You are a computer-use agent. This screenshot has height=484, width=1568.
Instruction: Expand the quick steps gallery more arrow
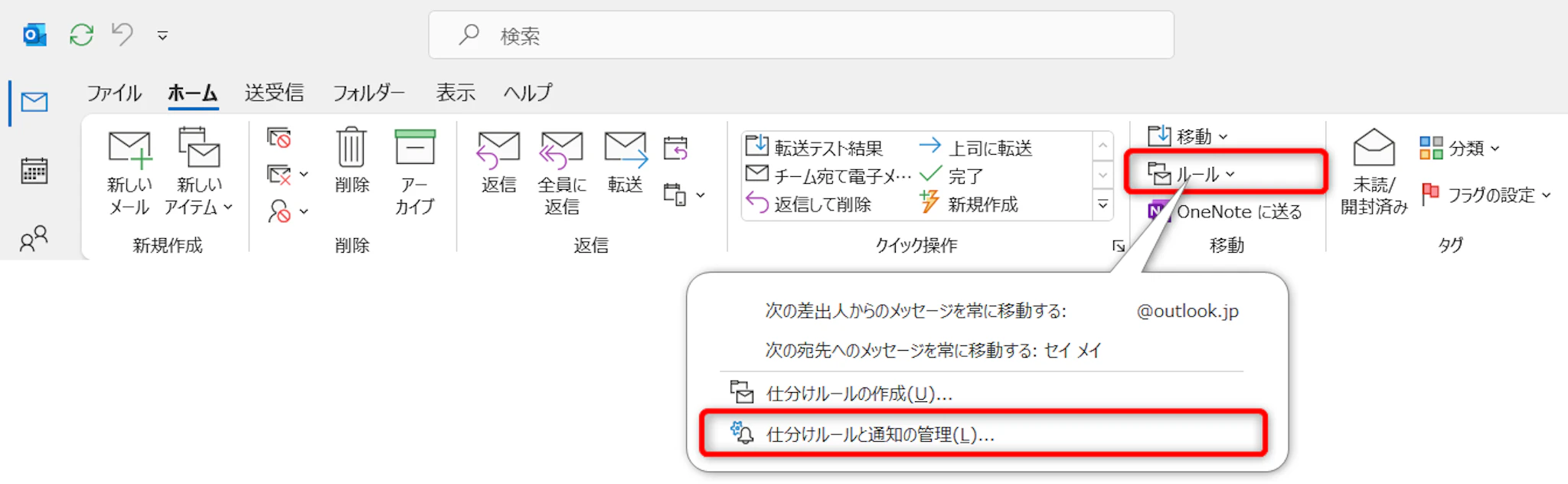(x=1102, y=205)
